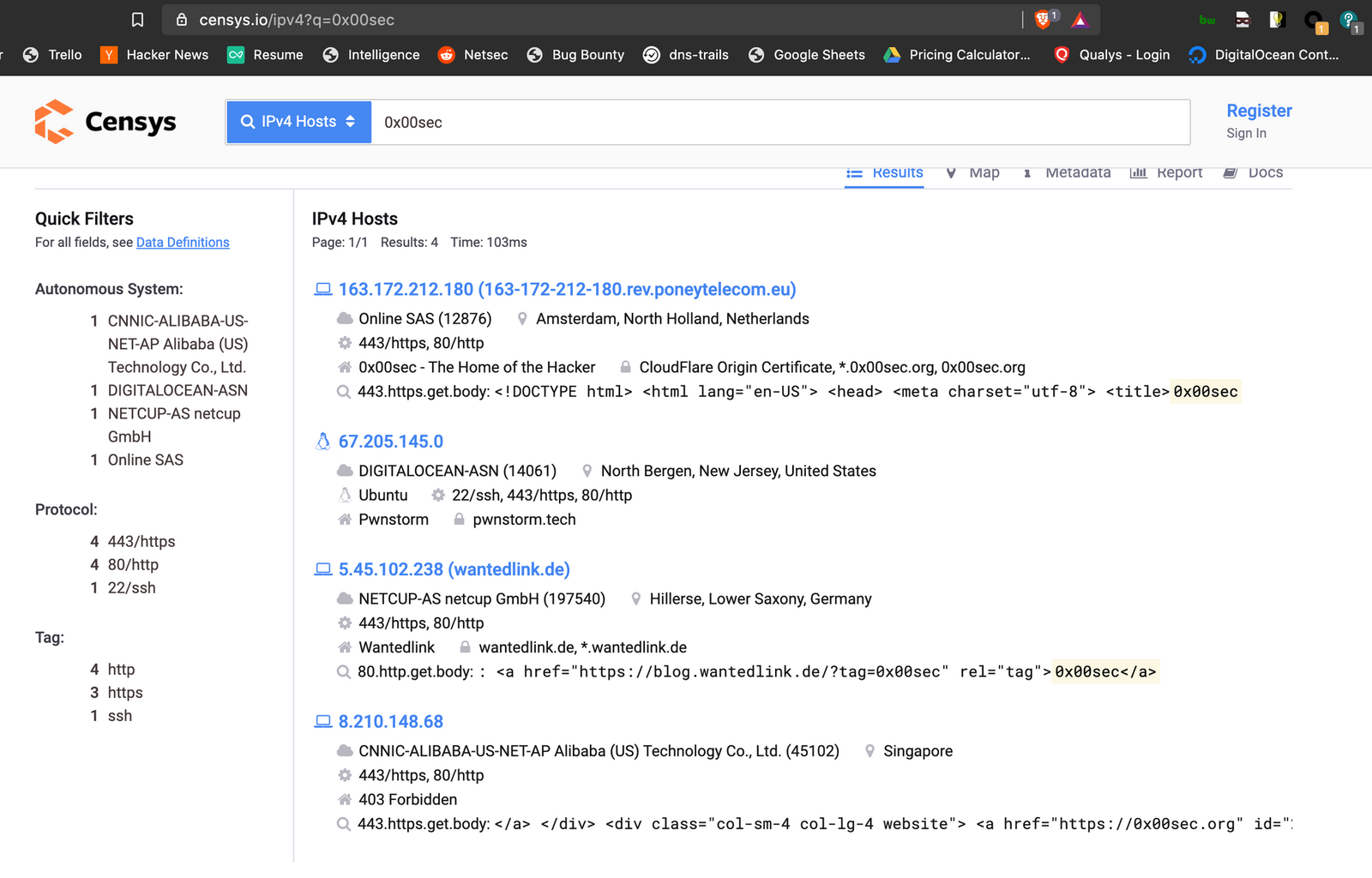Click location pin next to Hillerse, Lower Saxony
Viewport: 1372px width, 878px height.
tap(635, 598)
